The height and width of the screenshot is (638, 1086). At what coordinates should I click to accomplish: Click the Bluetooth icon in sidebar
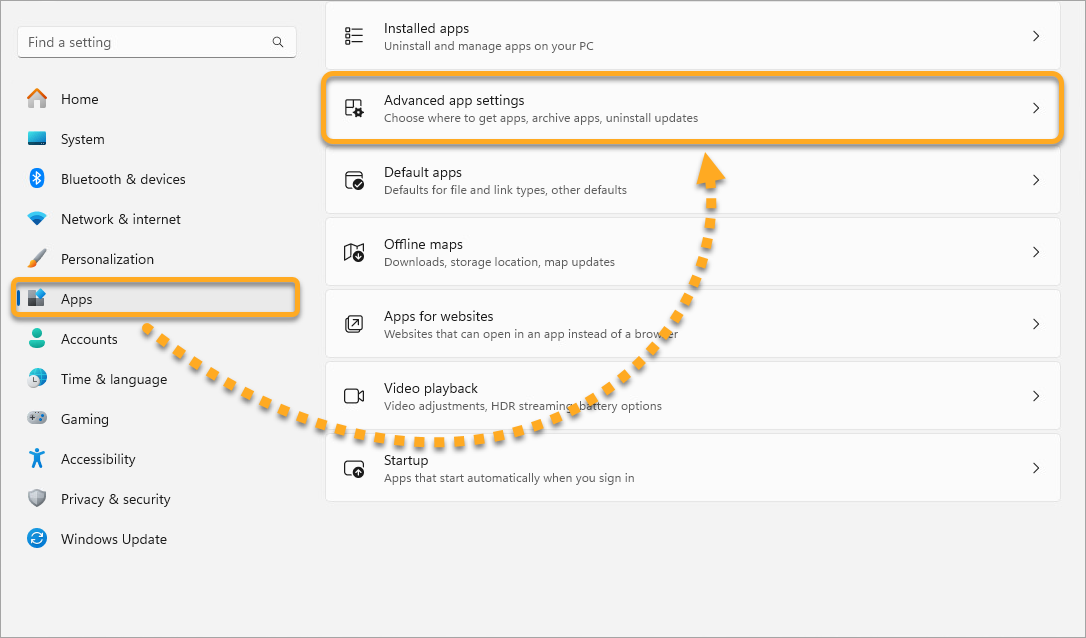coord(37,179)
